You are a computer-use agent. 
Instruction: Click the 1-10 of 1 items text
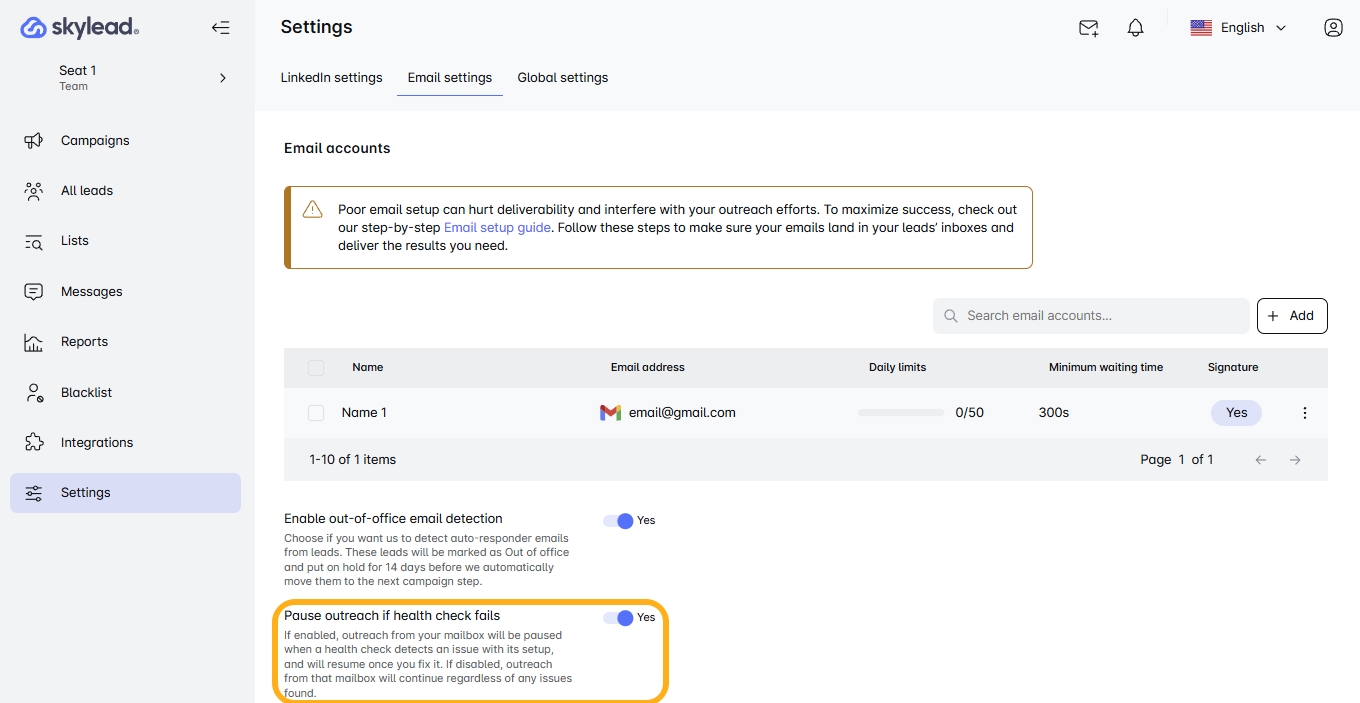[353, 460]
